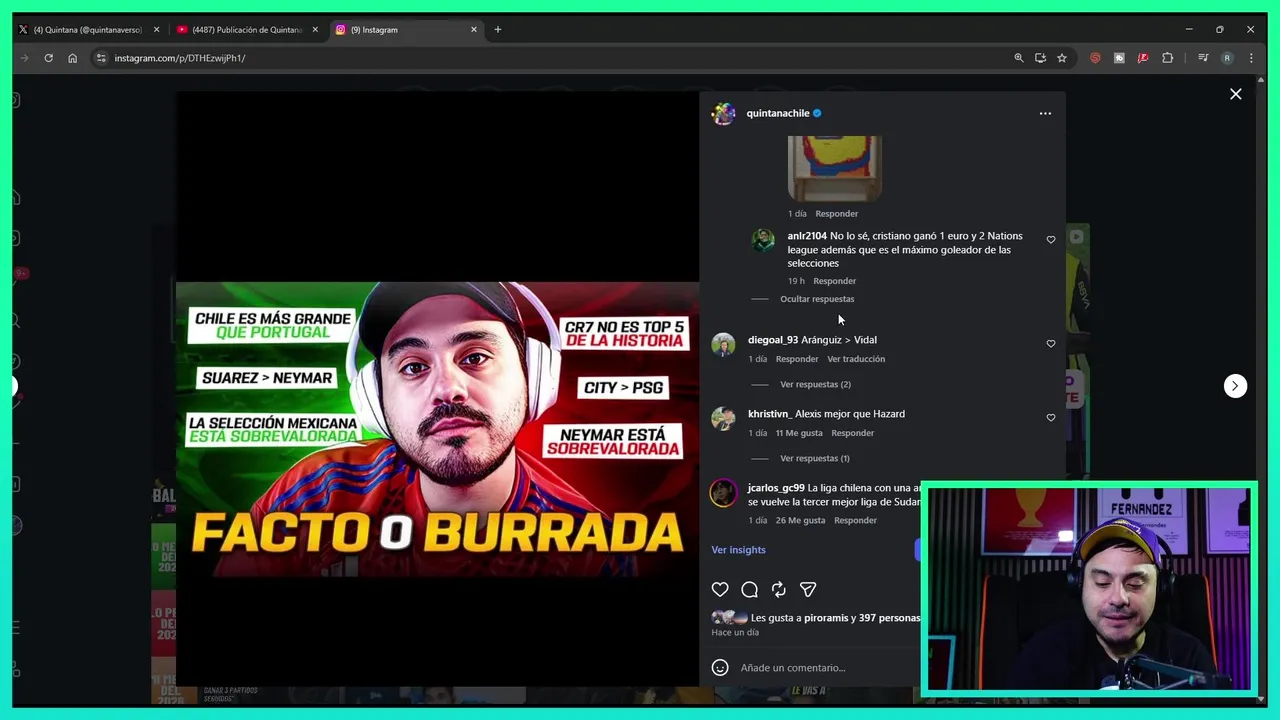
Task: Close the Instagram post overlay
Action: (1236, 94)
